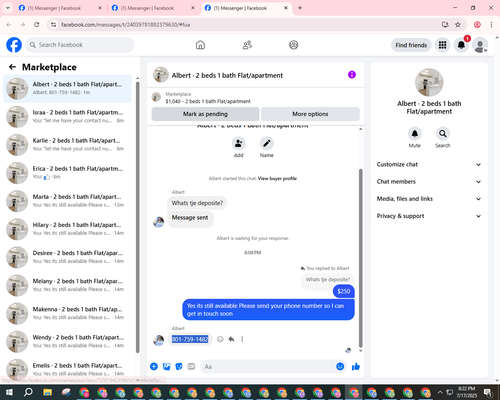Open the Friends icon in top navigation

pos(247,45)
